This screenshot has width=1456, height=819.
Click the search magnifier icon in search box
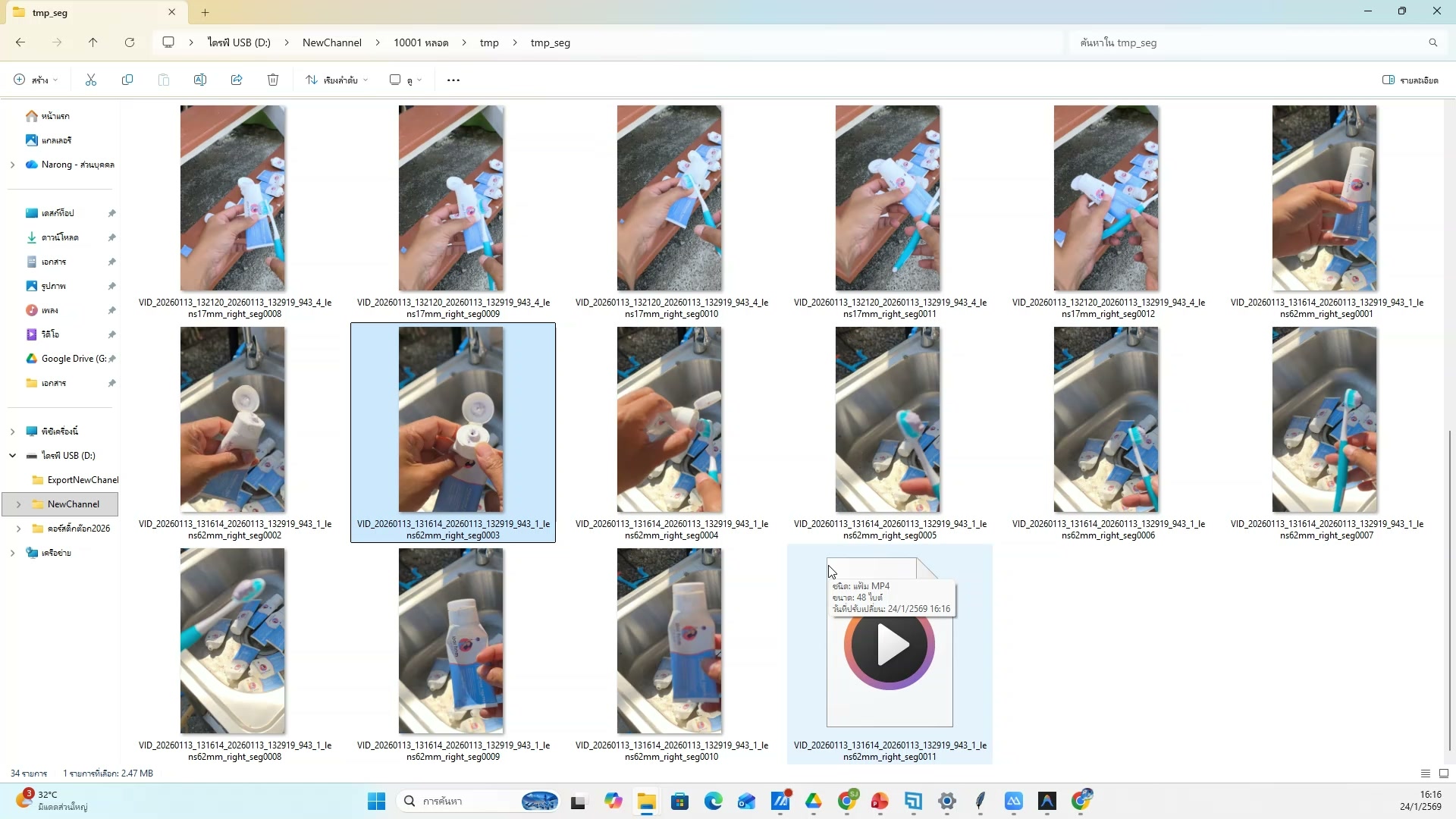tap(1432, 42)
